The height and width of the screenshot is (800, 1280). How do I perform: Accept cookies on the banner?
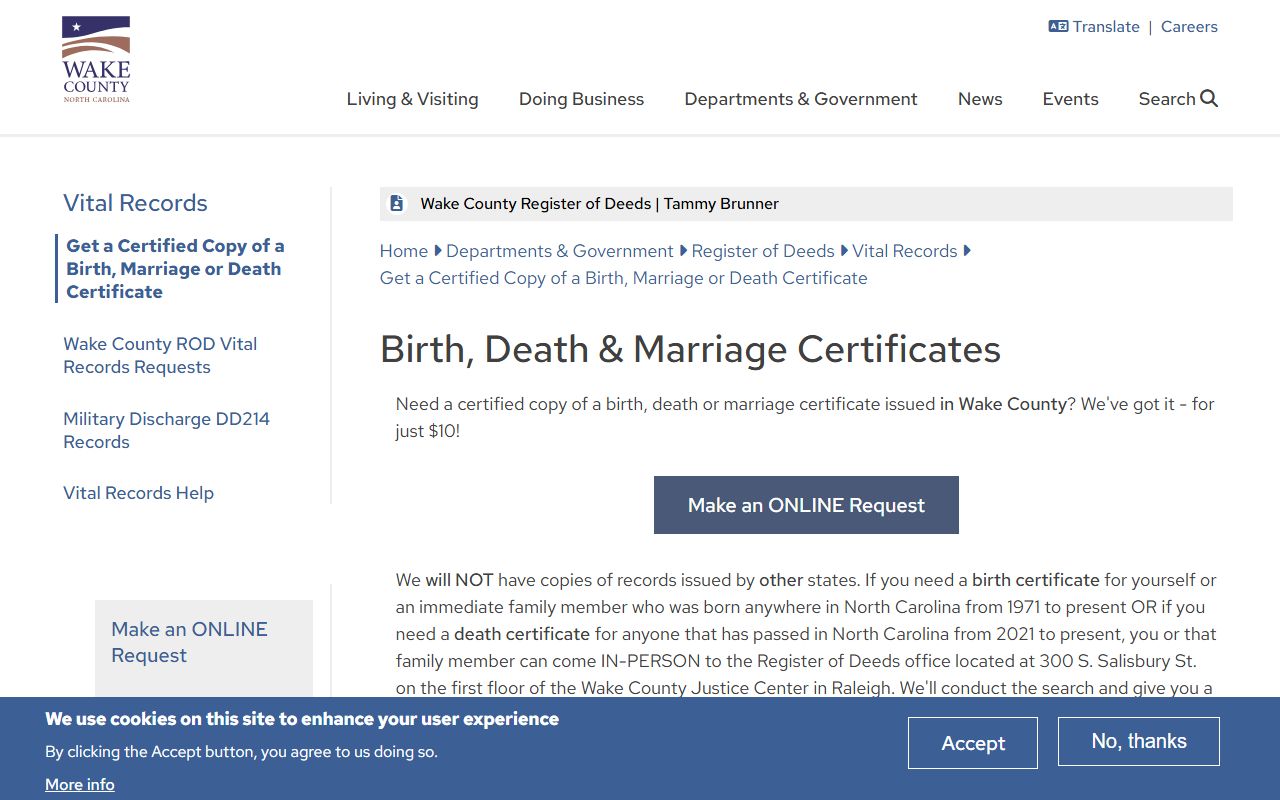click(973, 743)
